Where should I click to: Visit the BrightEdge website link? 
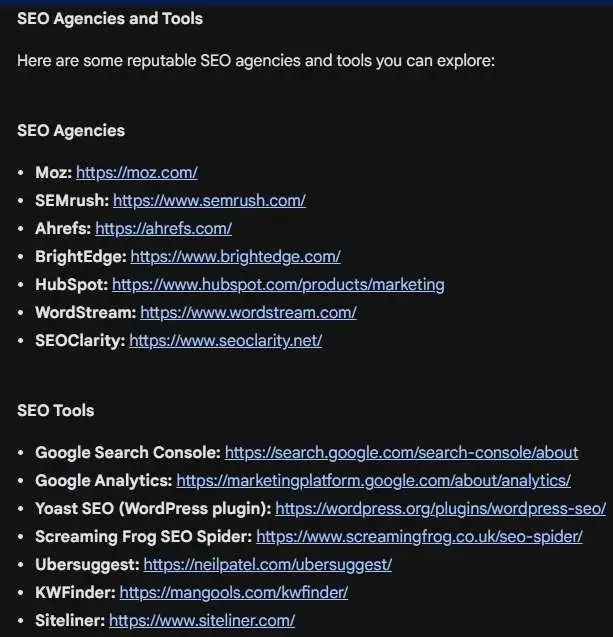click(235, 257)
